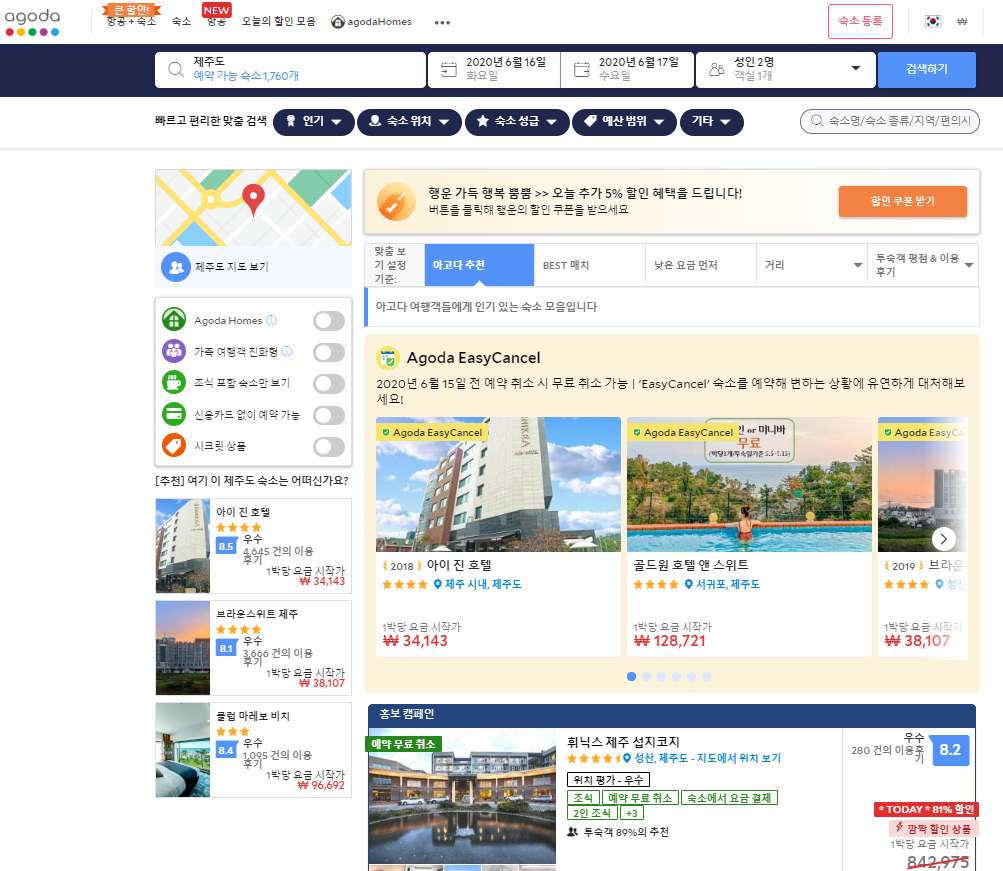Screen dimensions: 1003x871
Task: Expand the 숙소 성급 filter dropdown
Action: pos(517,122)
